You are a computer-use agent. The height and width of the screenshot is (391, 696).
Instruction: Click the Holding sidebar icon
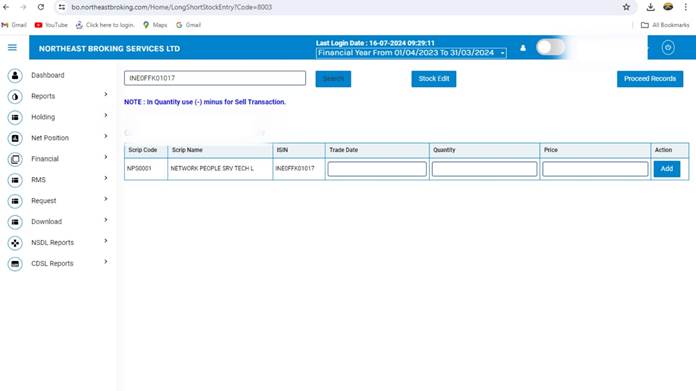click(15, 118)
